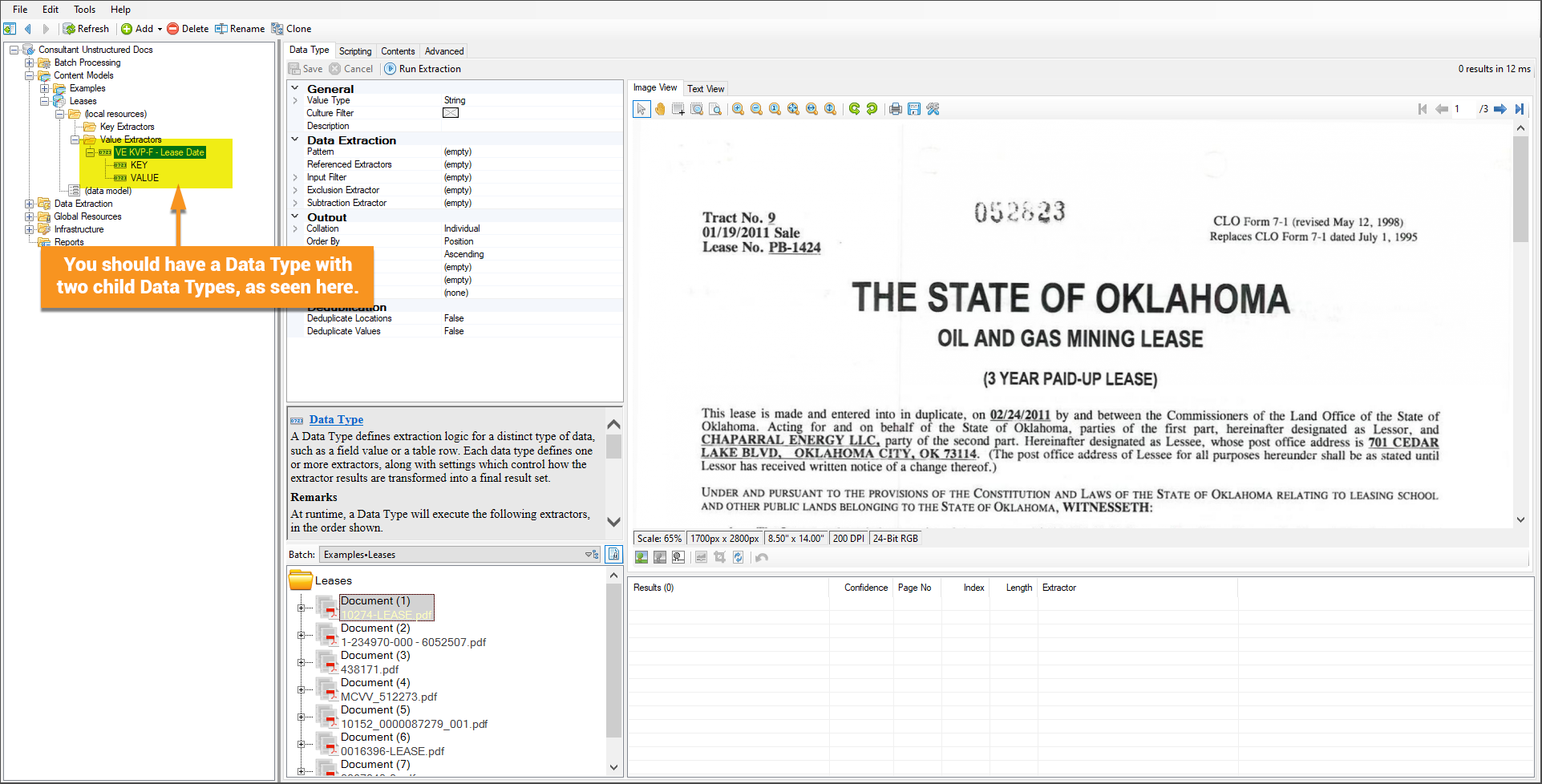Viewport: 1542px width, 784px height.
Task: Collapse the Data Extraction property section
Action: pos(295,139)
